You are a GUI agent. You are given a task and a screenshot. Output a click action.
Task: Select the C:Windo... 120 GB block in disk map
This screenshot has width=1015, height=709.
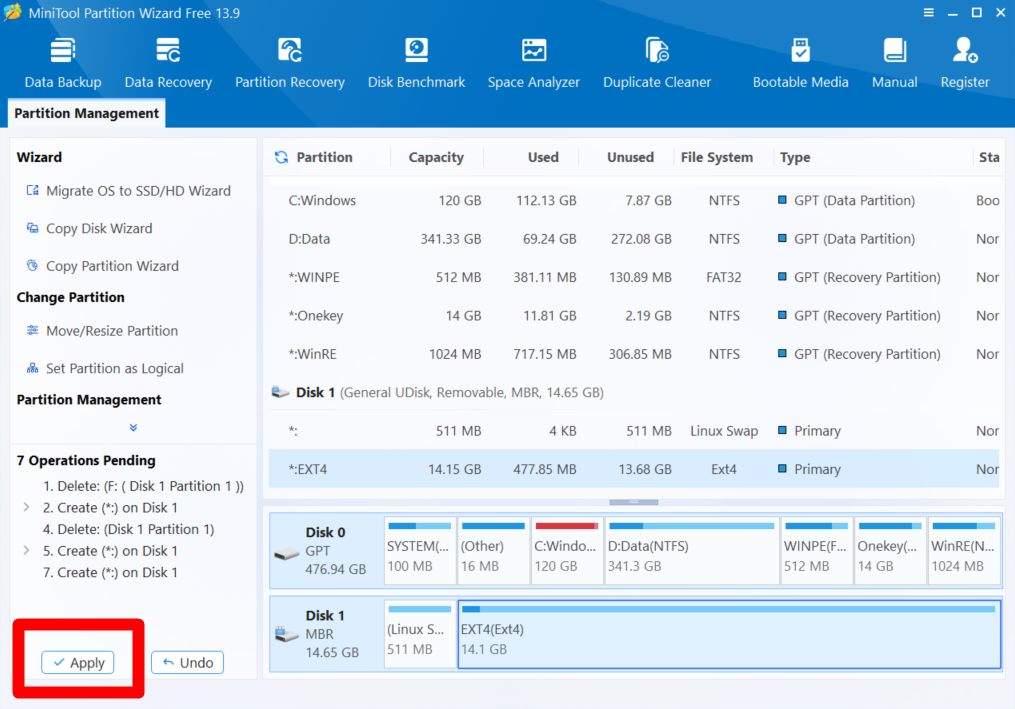click(x=566, y=551)
